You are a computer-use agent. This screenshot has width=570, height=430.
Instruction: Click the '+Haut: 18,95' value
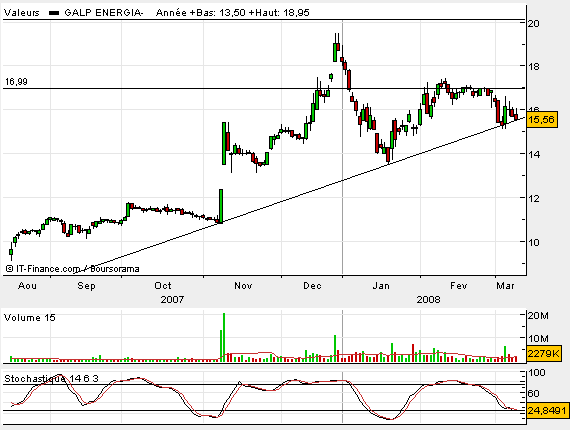coord(279,13)
